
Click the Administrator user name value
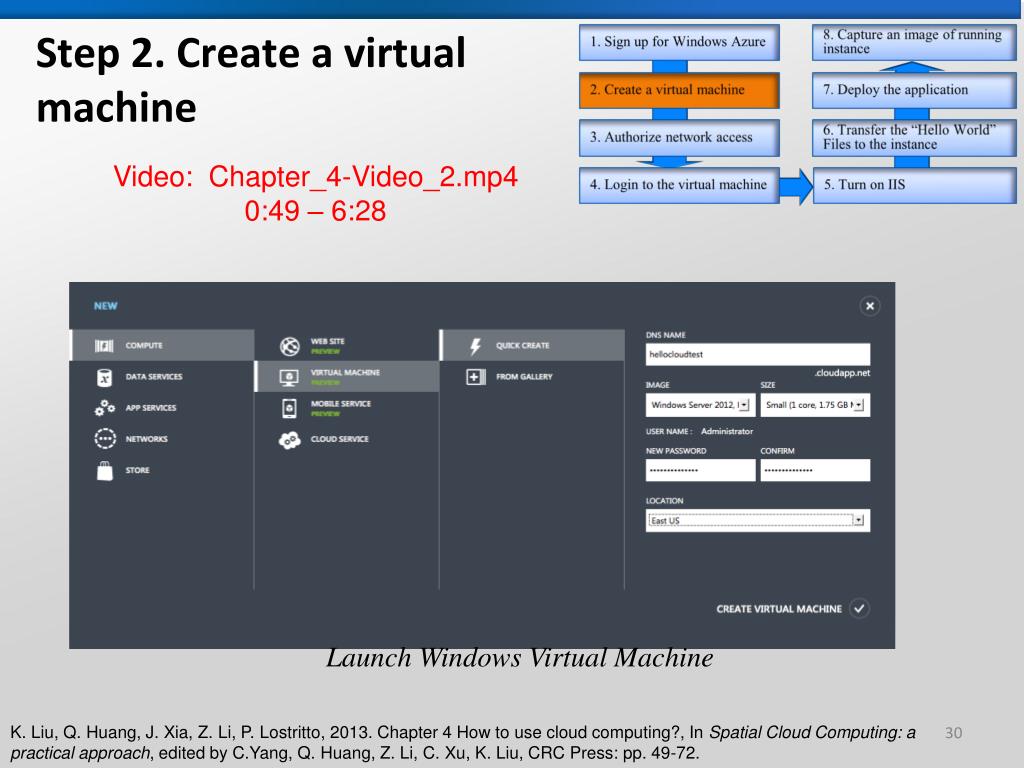pos(727,431)
